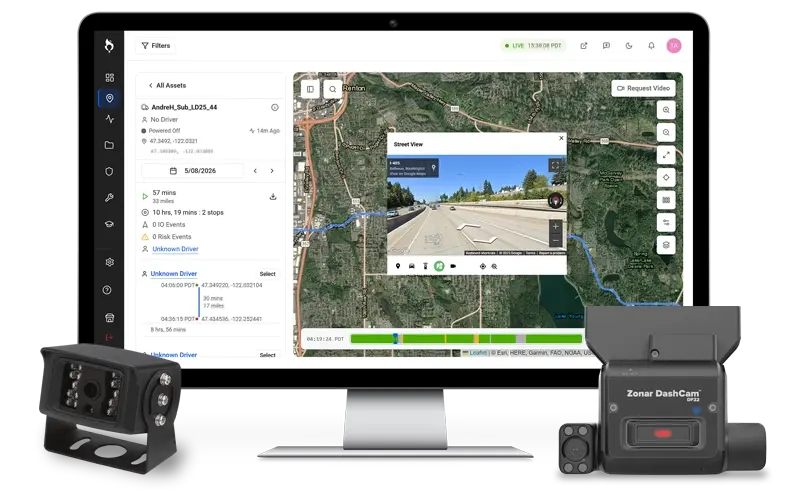The height and width of the screenshot is (500, 800).
Task: Click the 0 Risk Events row
Action: (x=166, y=237)
